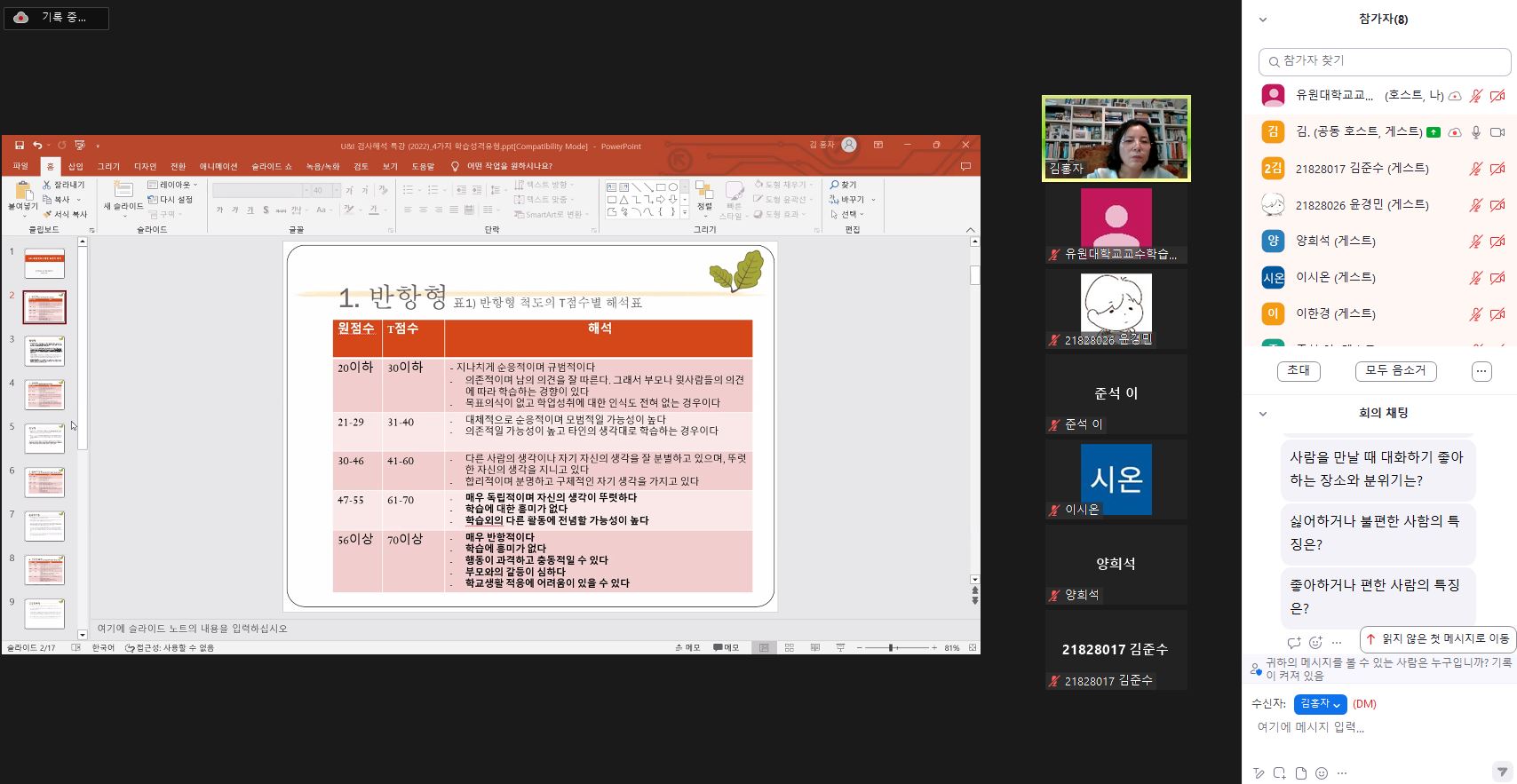The height and width of the screenshot is (784, 1517).
Task: Click the send message arrow icon
Action: [1501, 772]
